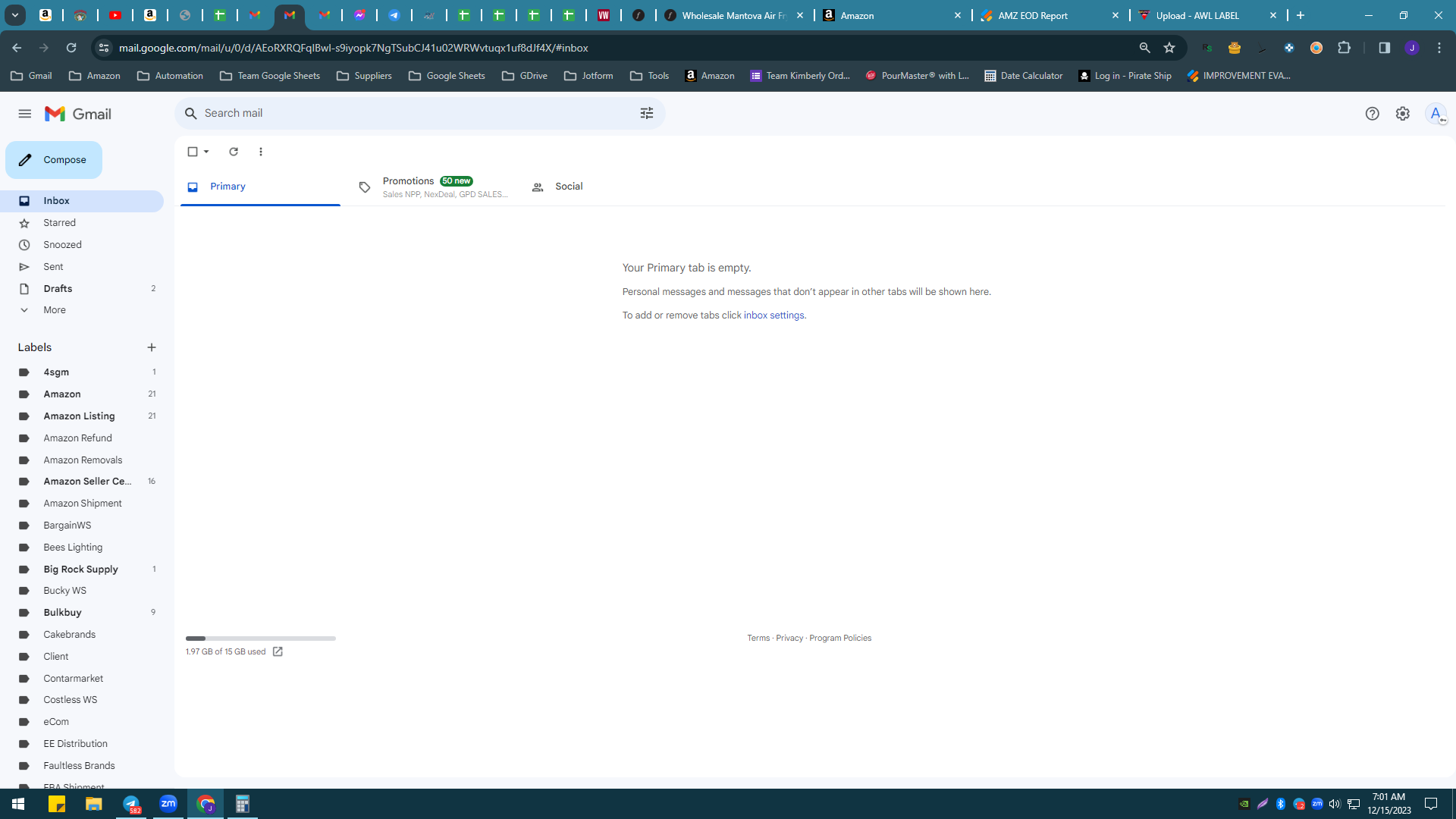
Task: Open the Gmail bookmarks folder
Action: coord(31,76)
